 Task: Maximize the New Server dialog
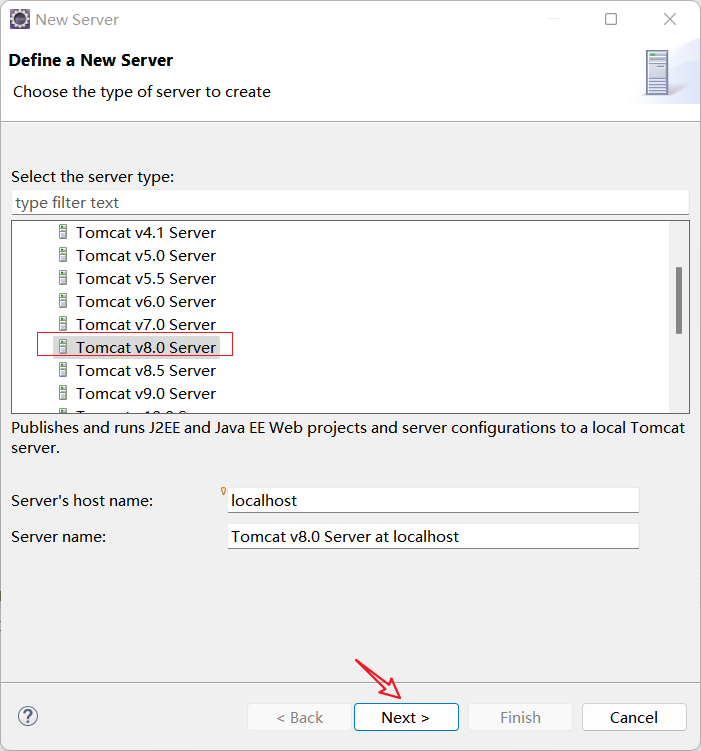(x=611, y=19)
